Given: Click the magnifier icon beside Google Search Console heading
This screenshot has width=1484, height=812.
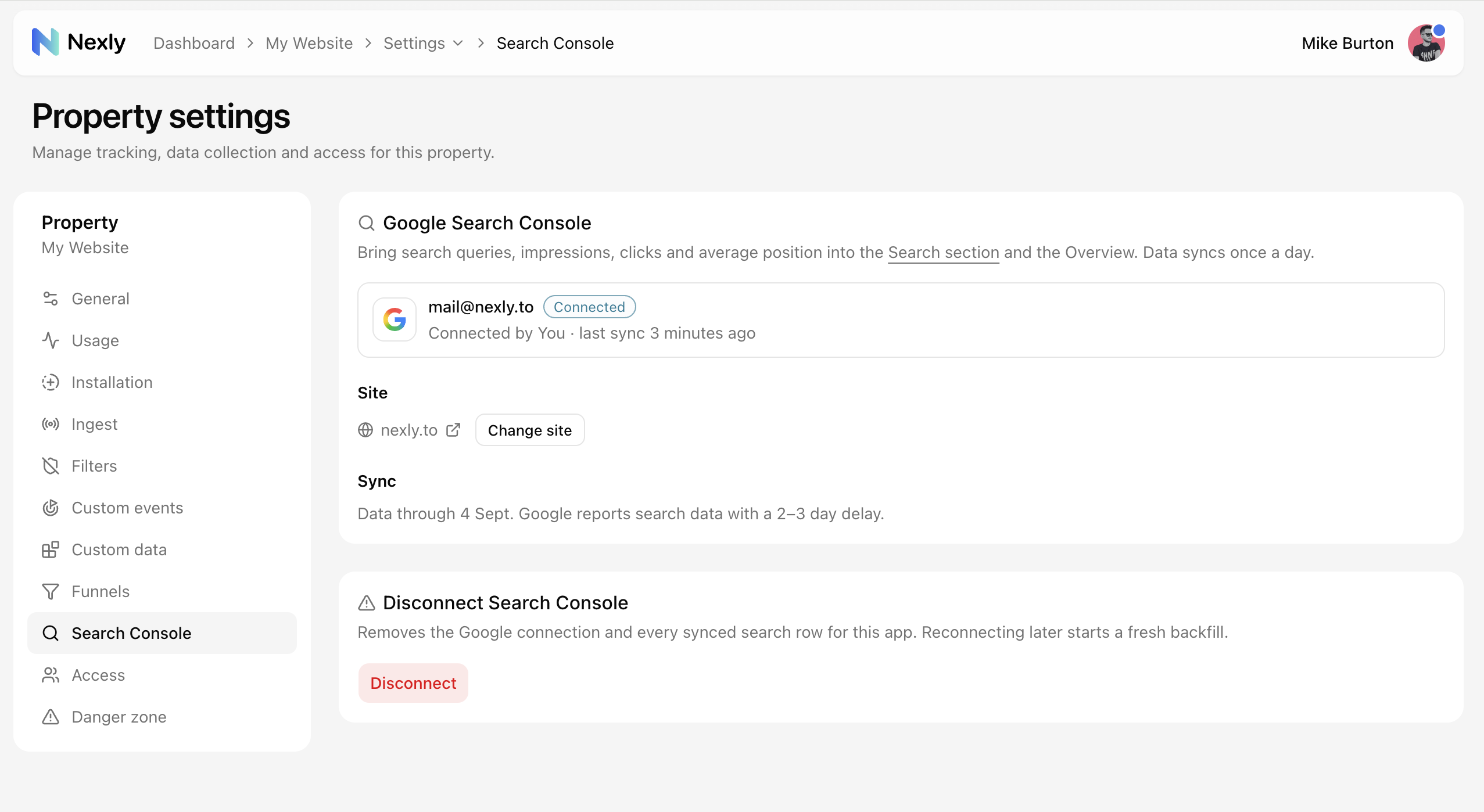Looking at the screenshot, I should tap(367, 223).
